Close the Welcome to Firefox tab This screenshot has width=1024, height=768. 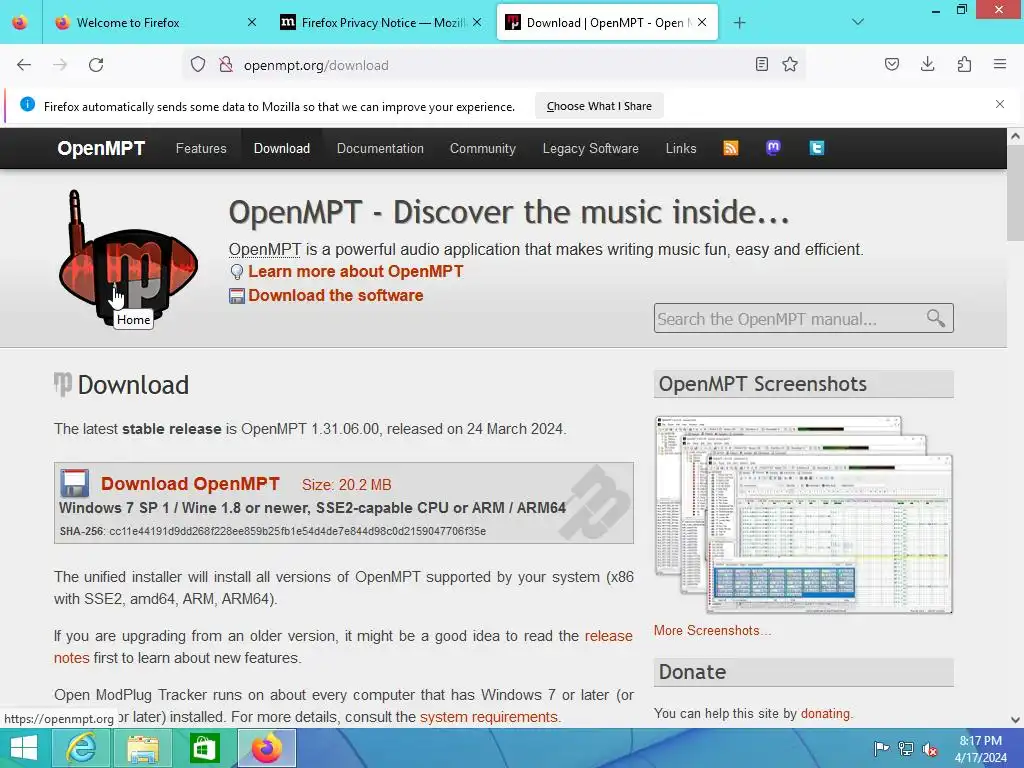tap(252, 22)
